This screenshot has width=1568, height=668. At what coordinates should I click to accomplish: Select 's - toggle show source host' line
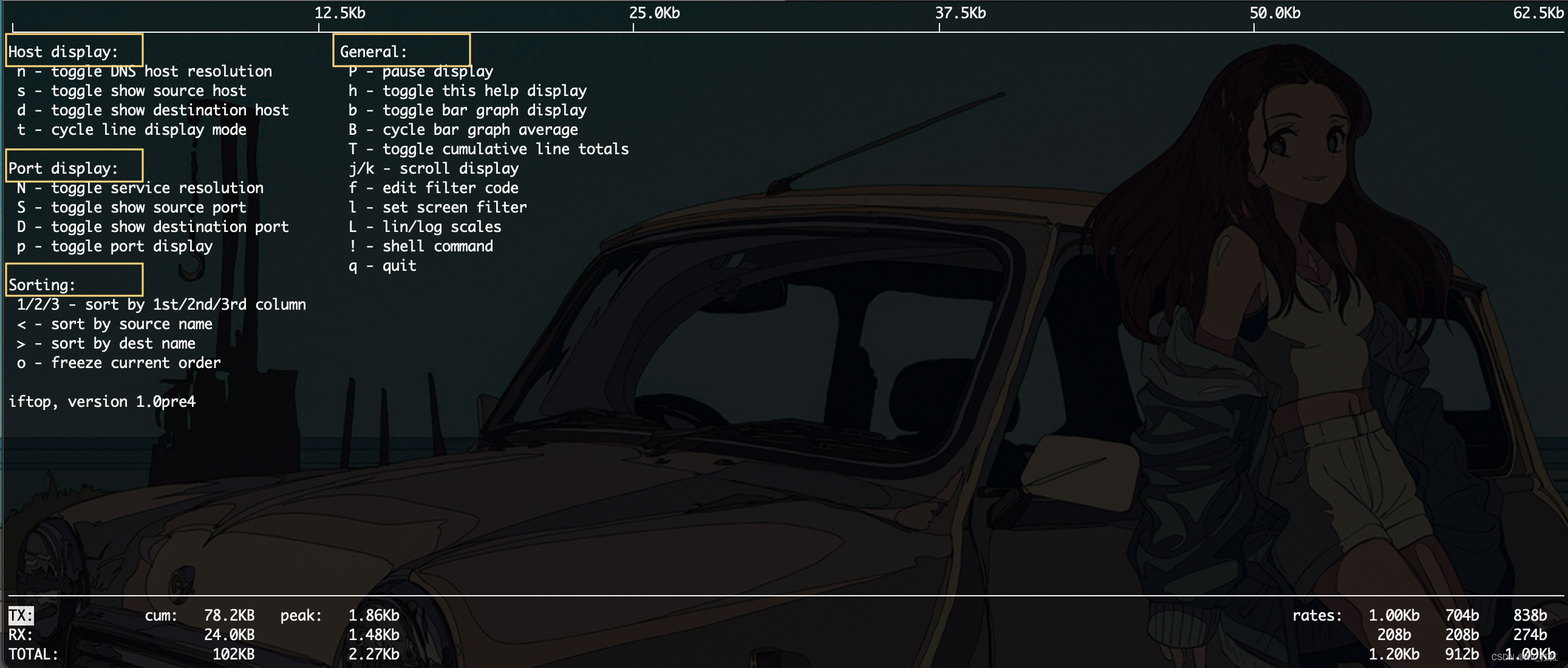[132, 90]
